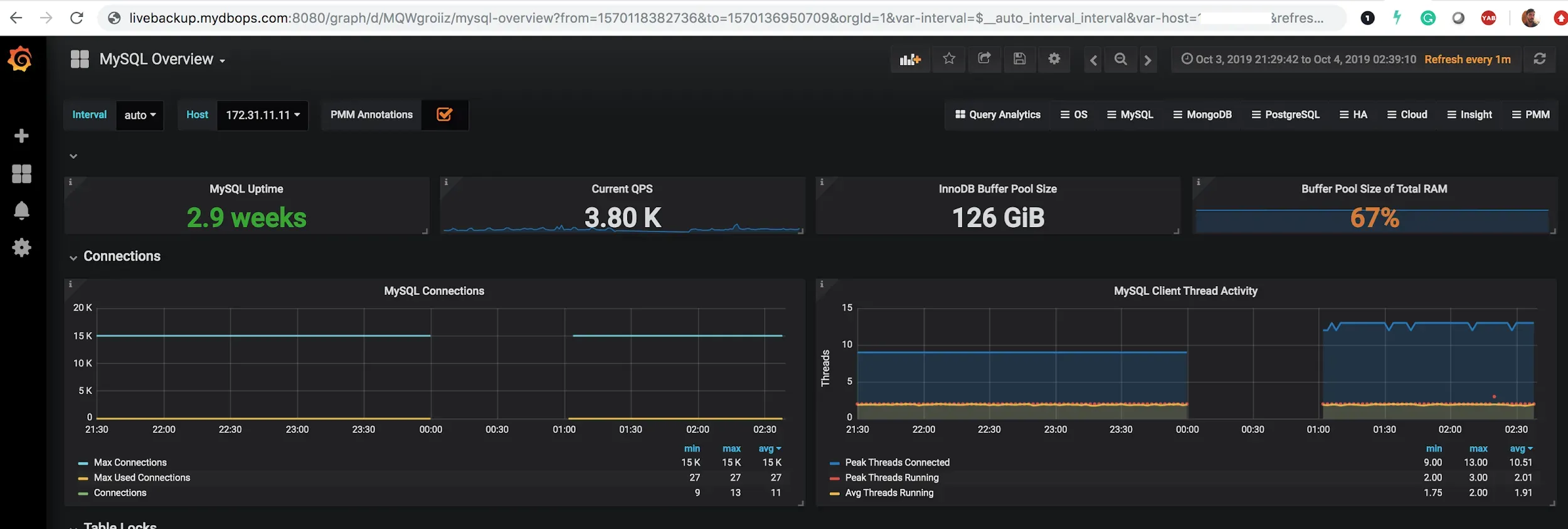Click info icon on MySQL Connections panel
This screenshot has height=529, width=1568.
[x=70, y=284]
